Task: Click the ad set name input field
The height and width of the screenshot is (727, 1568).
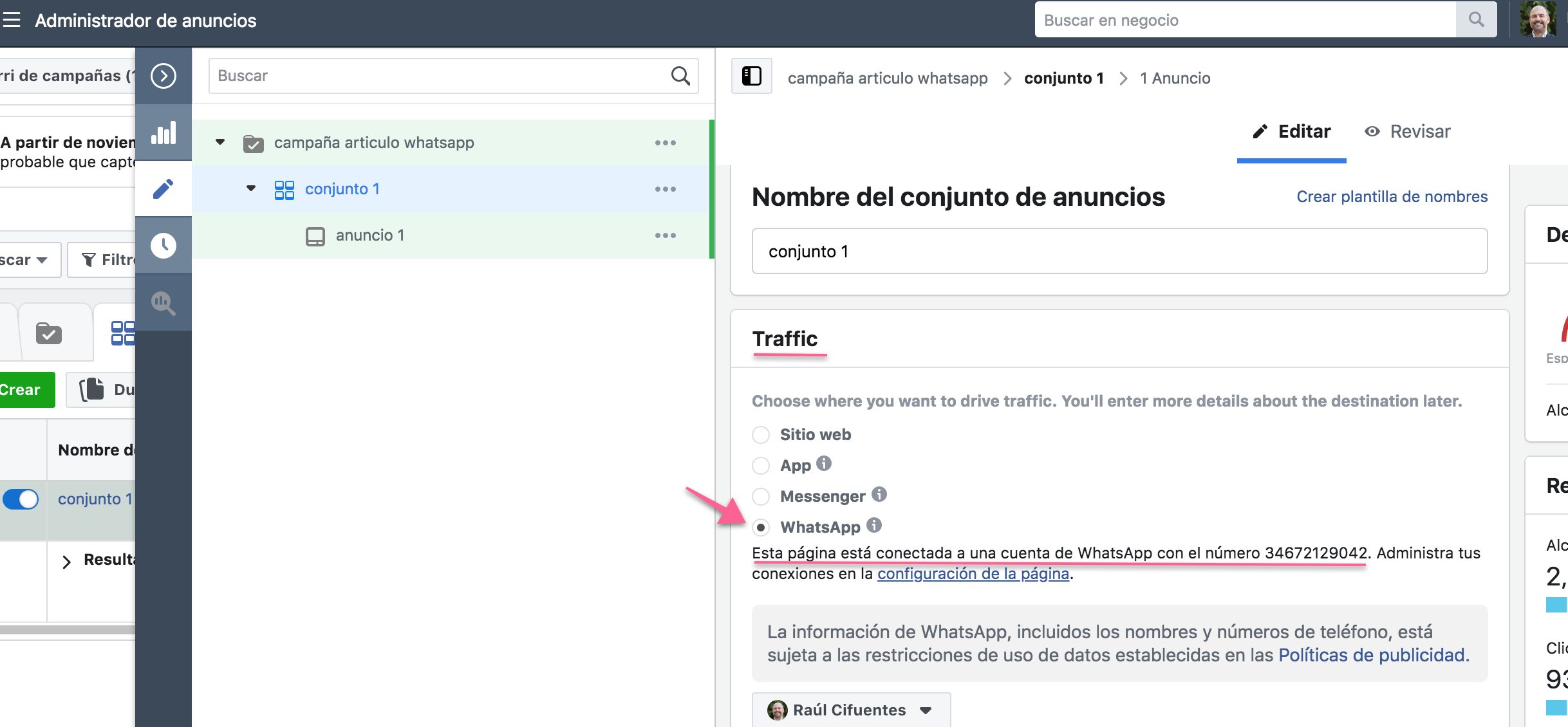Action: 1119,251
